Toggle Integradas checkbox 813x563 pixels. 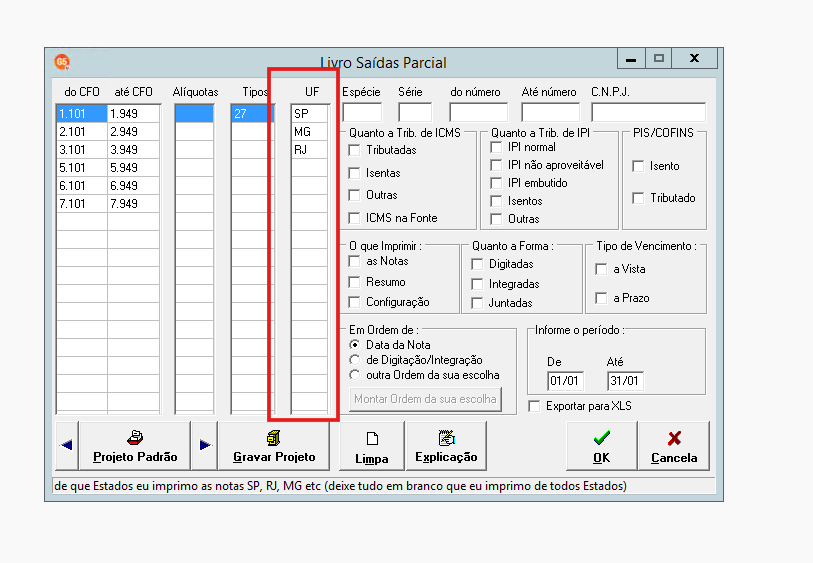click(478, 284)
